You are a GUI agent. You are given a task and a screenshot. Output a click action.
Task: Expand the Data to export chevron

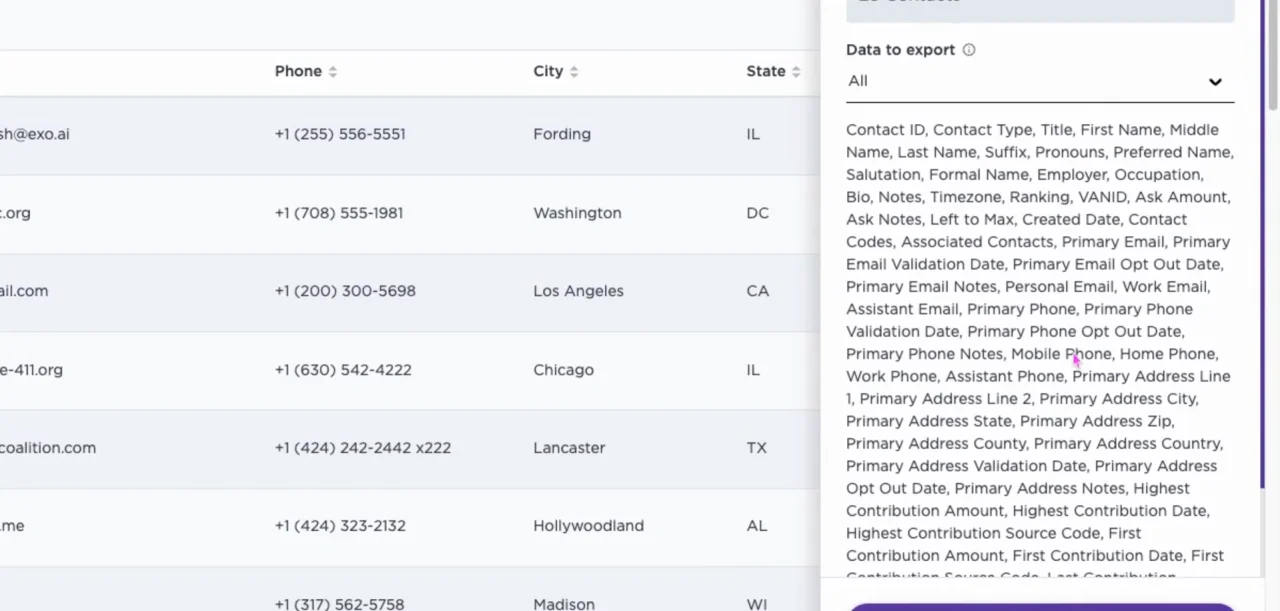[x=1215, y=82]
